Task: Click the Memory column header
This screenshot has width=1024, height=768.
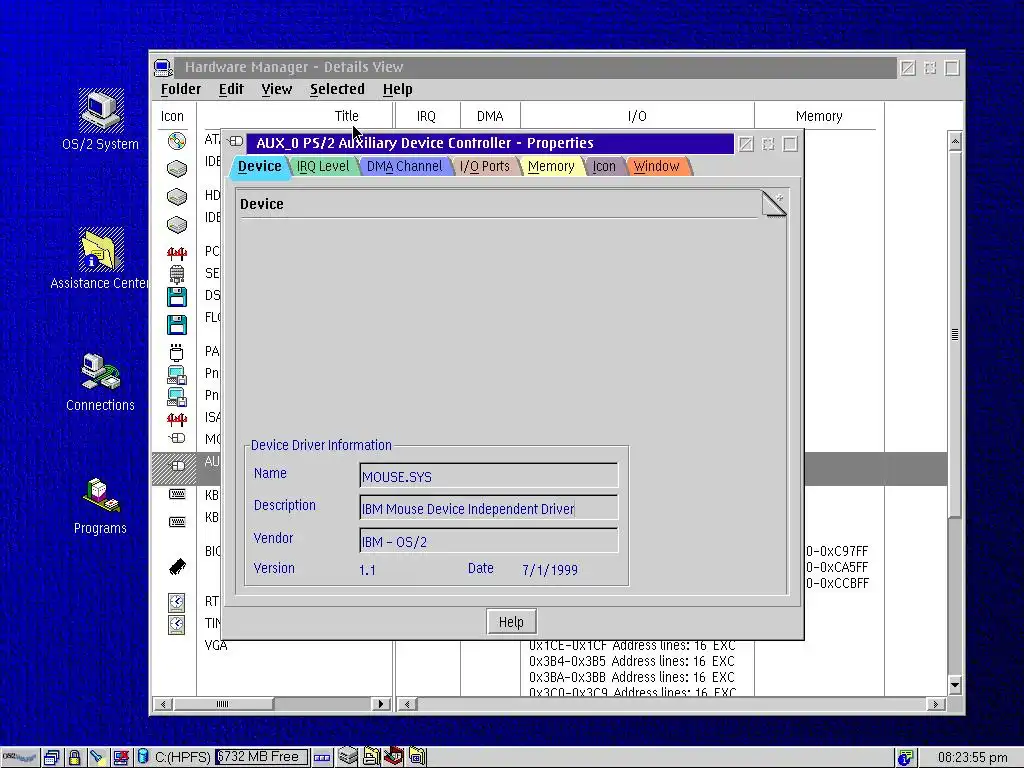Action: point(819,116)
